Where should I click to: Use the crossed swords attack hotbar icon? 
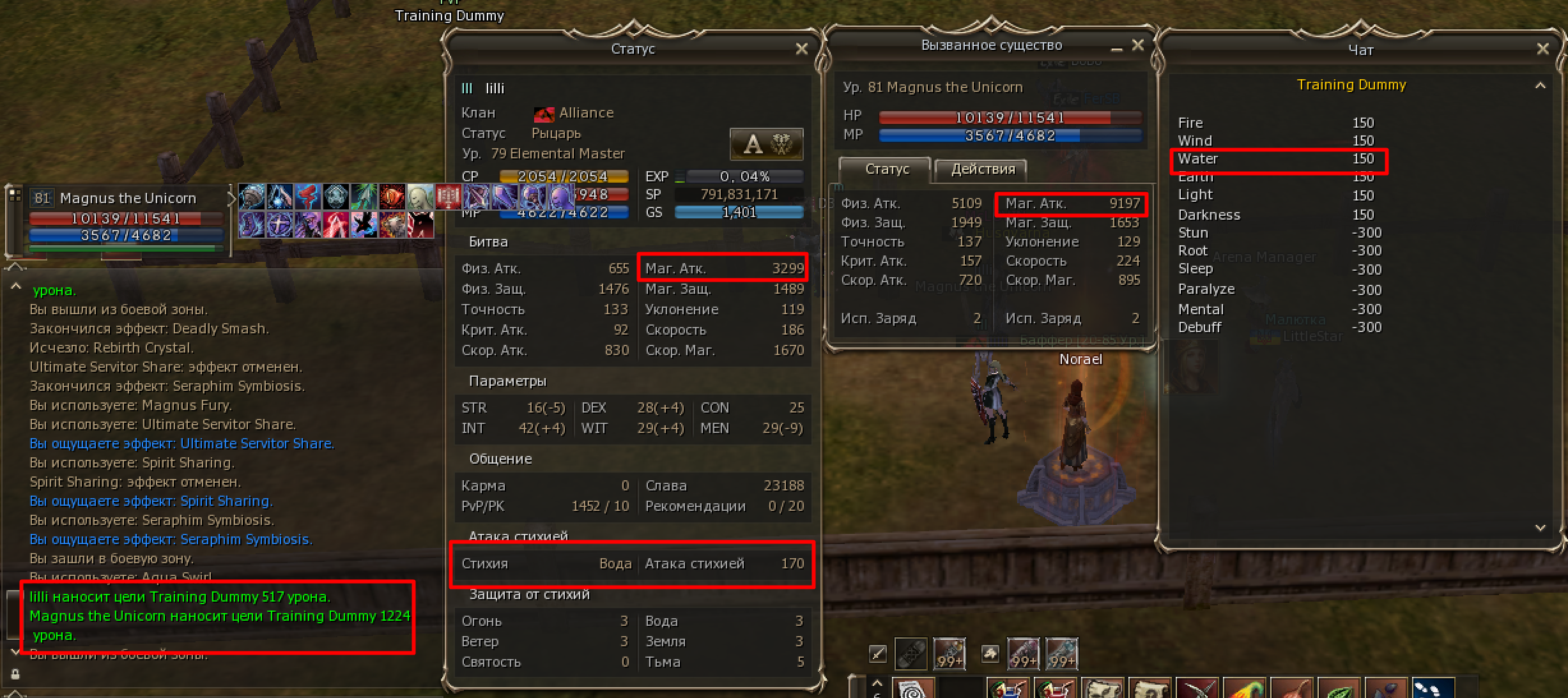pyautogui.click(x=1197, y=688)
